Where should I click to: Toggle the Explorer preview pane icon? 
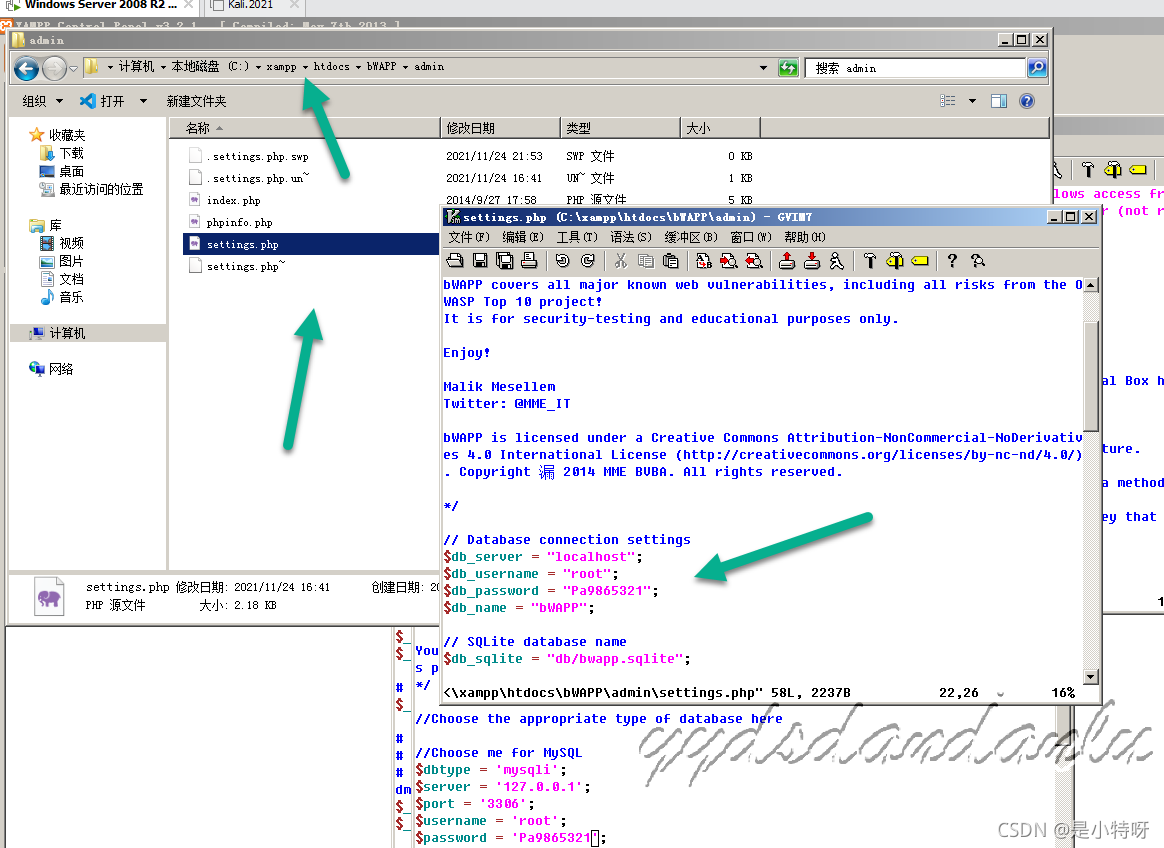(999, 101)
